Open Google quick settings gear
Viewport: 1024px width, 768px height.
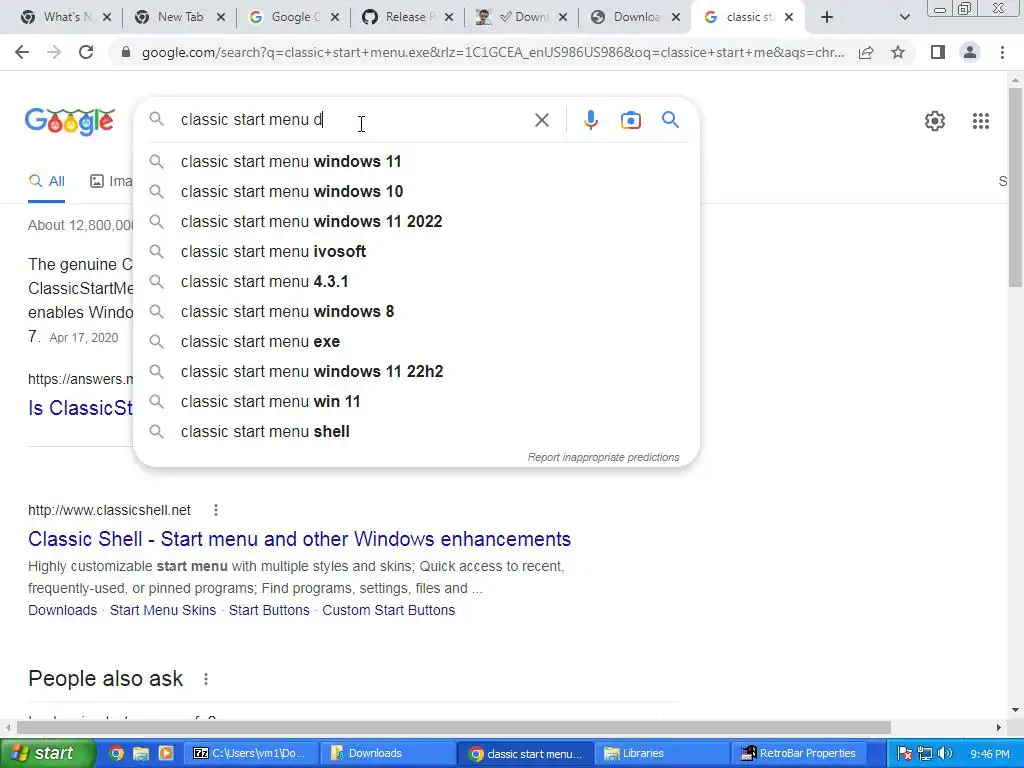pos(935,121)
